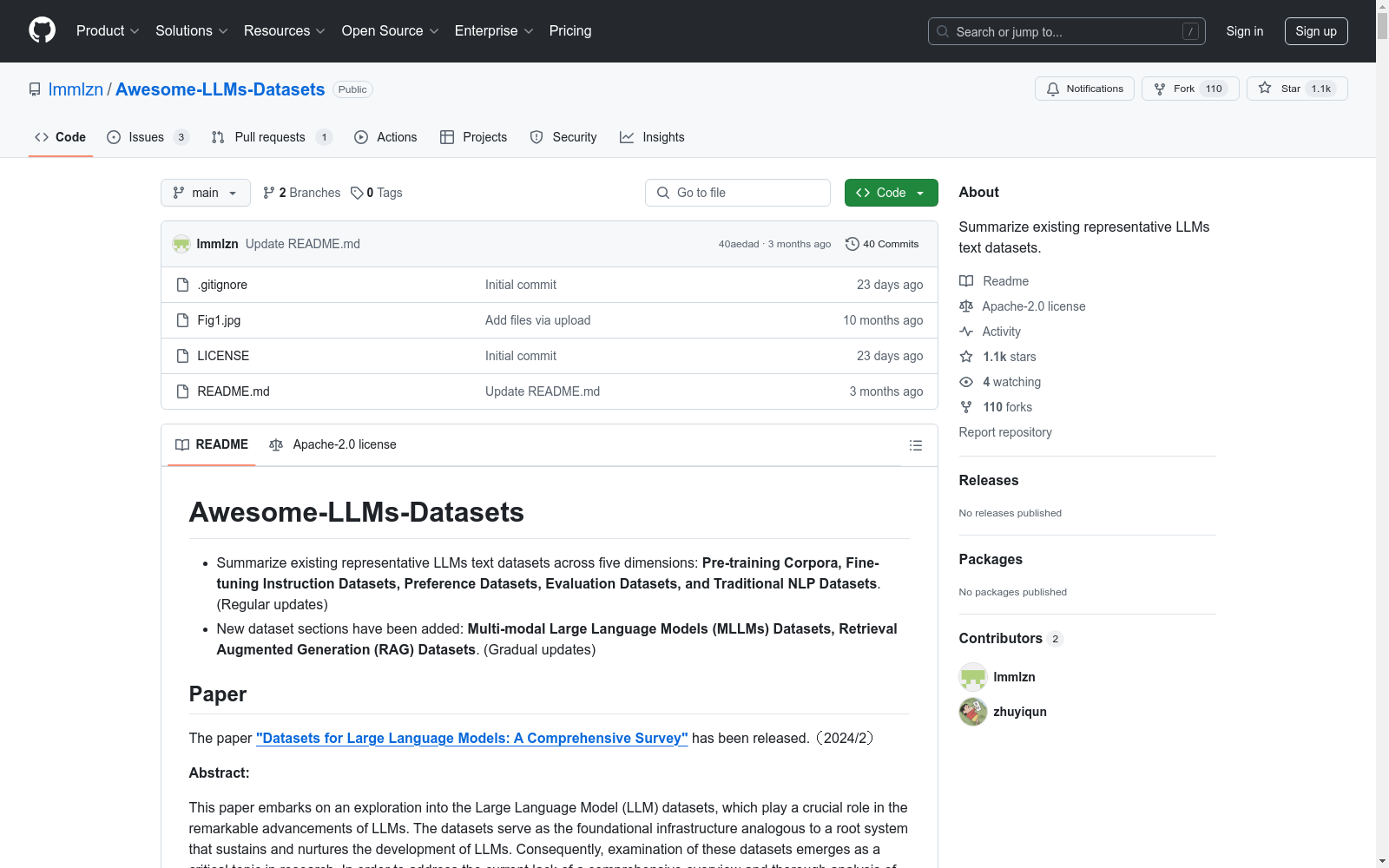The width and height of the screenshot is (1389, 868).
Task: Open the Pricing page
Action: [570, 30]
